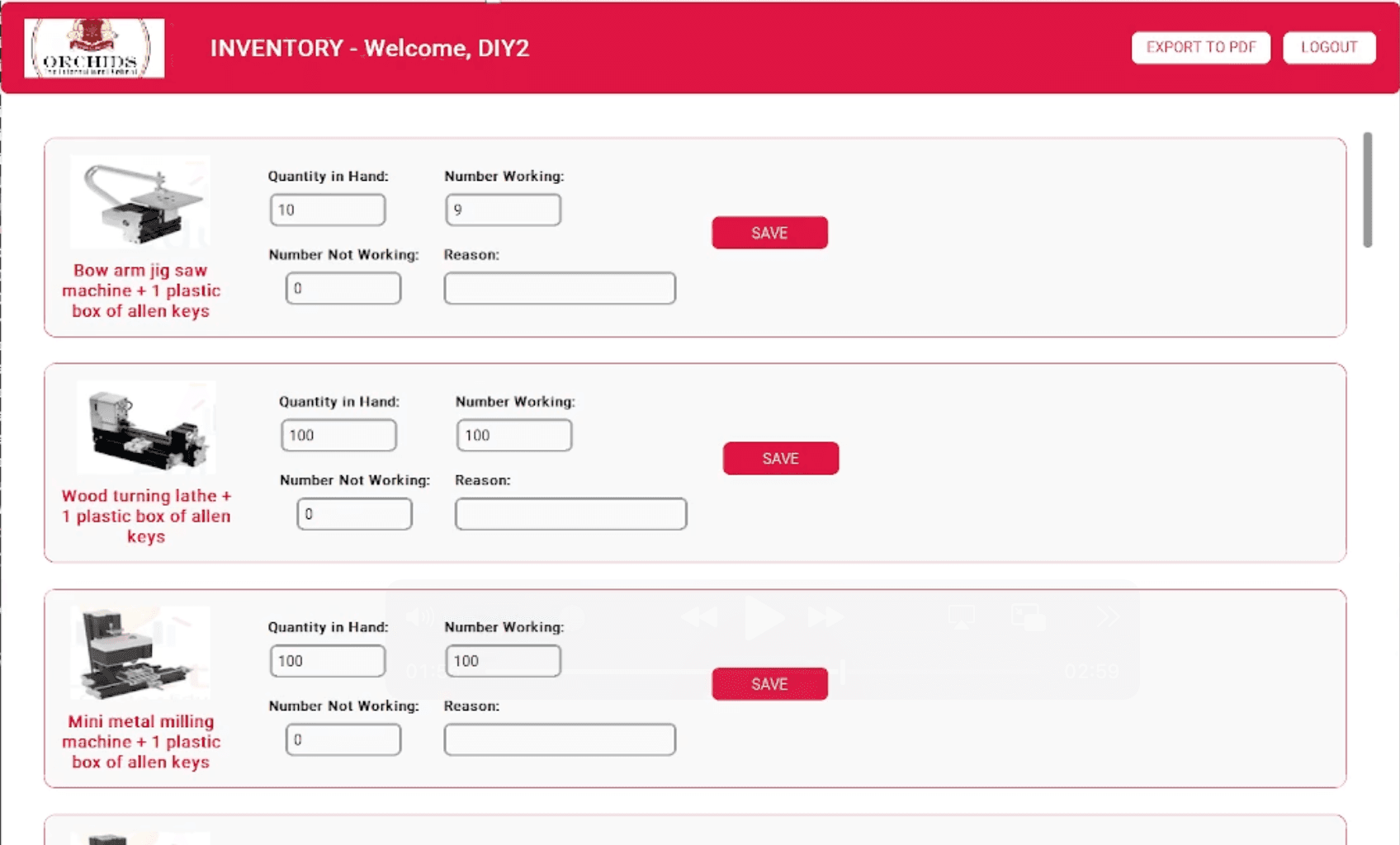
Task: Focus the Reason field for Bow arm jig saw
Action: (560, 289)
